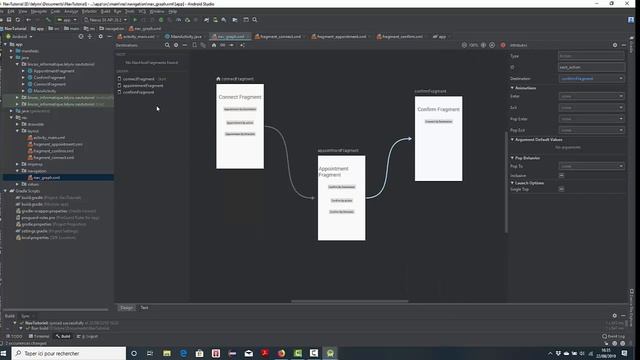Open device selector dropdown in toolbar
This screenshot has height=360, width=640.
[x=106, y=20]
